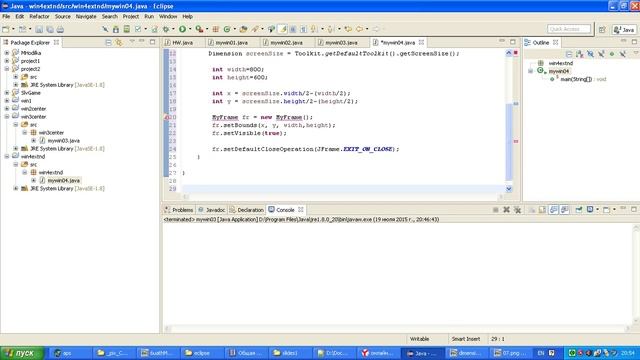Expand the win2center project node
The image size is (640, 360).
click(x=7, y=109)
